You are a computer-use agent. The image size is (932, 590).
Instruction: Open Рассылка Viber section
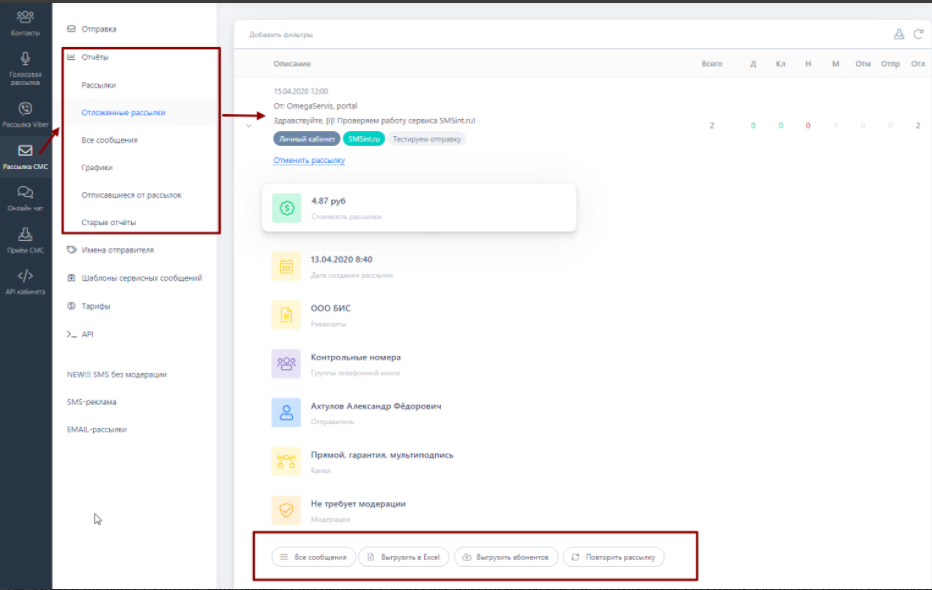pyautogui.click(x=25, y=115)
